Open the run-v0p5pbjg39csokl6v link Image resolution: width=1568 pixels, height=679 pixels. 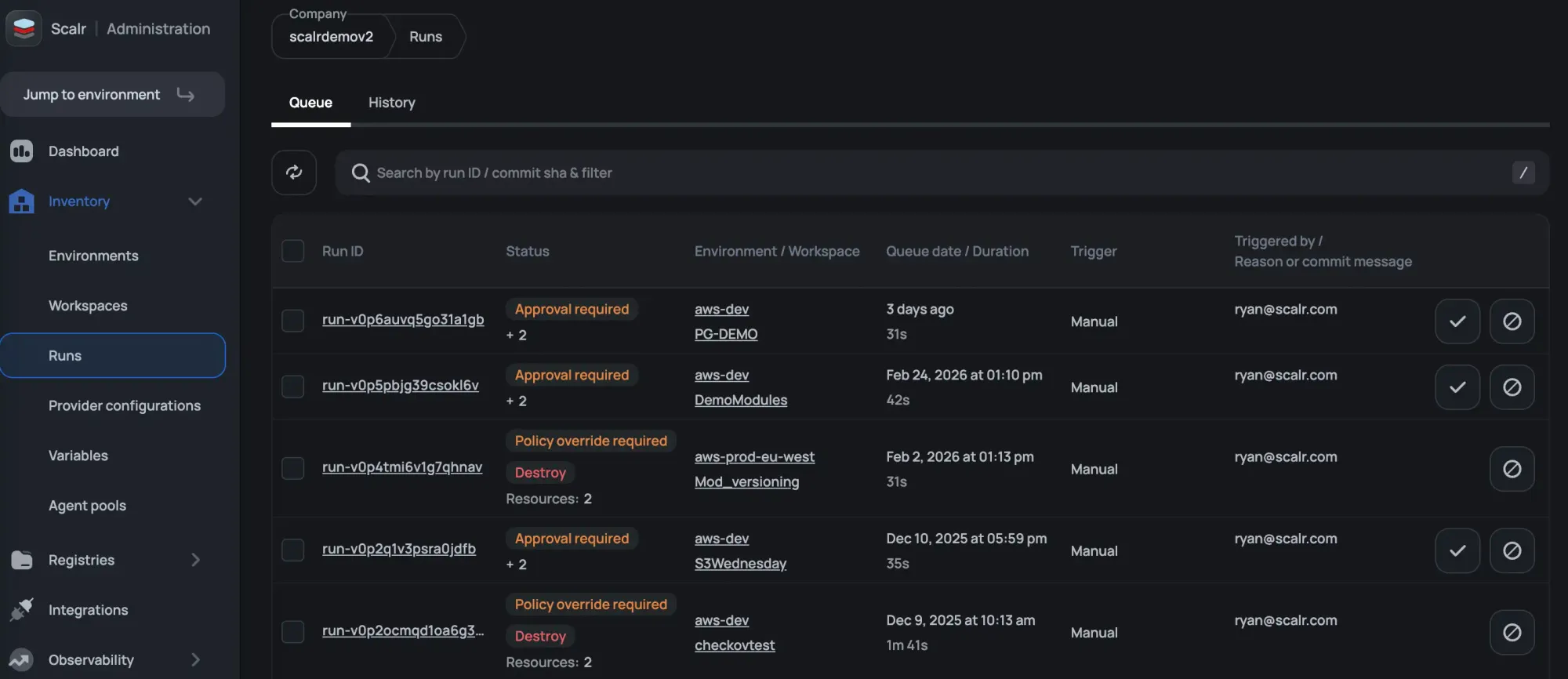(x=400, y=386)
